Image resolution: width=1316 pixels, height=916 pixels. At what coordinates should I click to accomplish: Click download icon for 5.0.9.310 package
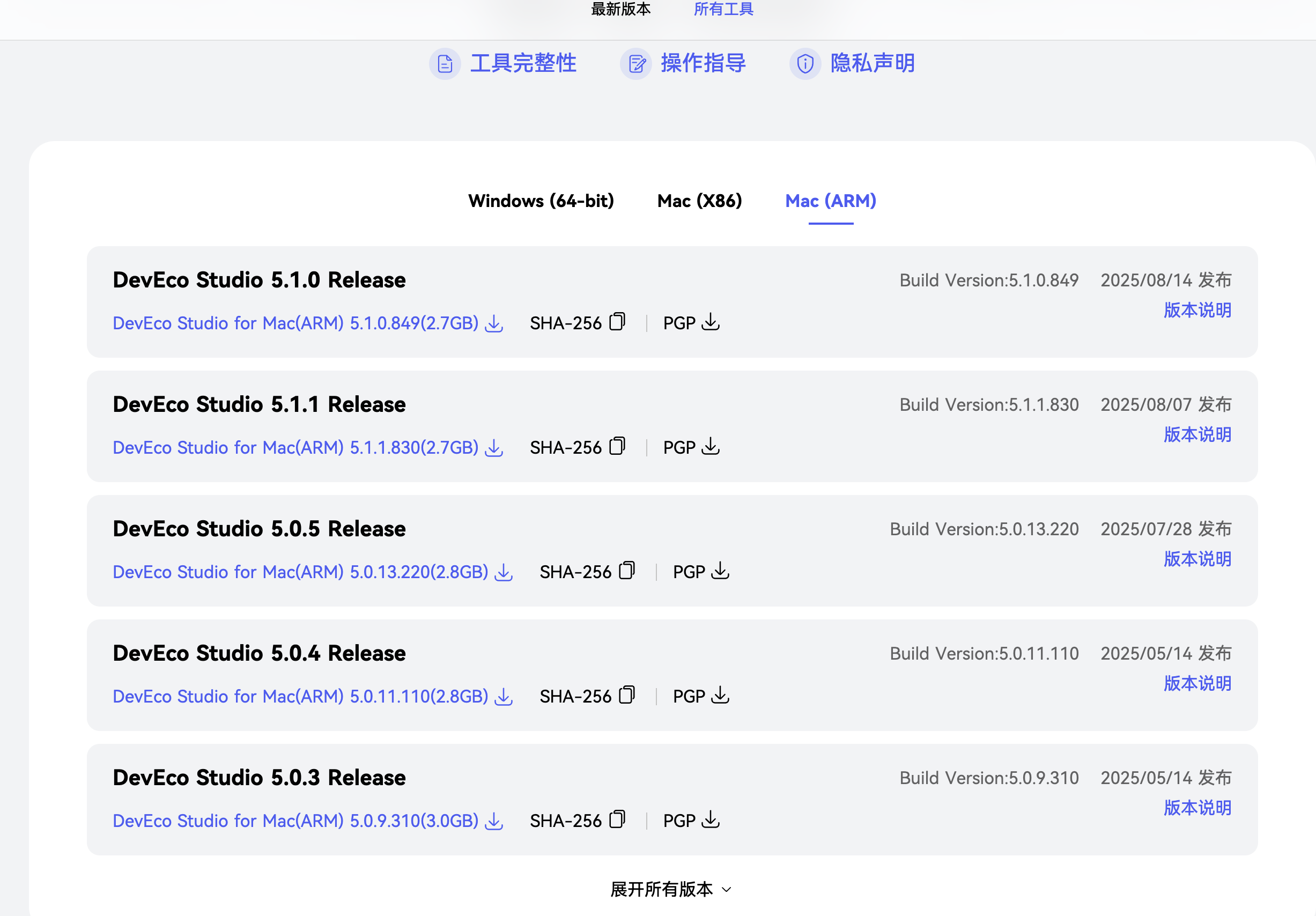pyautogui.click(x=494, y=821)
